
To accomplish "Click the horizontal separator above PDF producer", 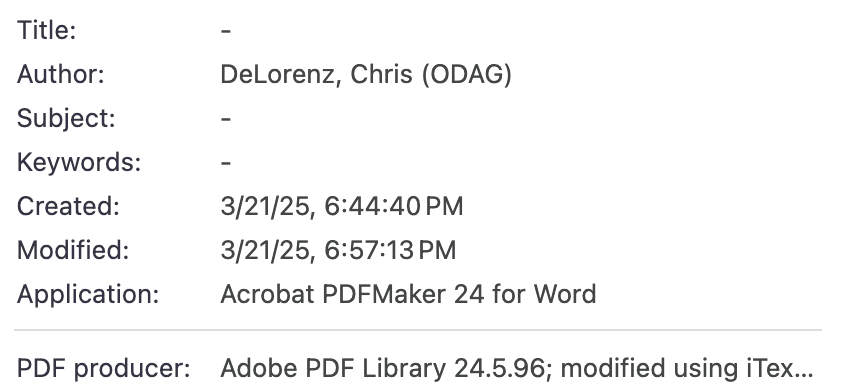I will pos(418,329).
